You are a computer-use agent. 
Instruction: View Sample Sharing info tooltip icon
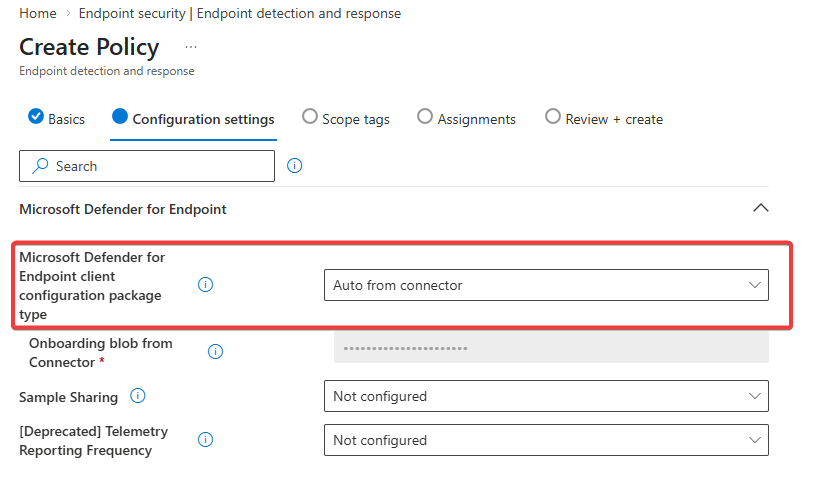point(138,395)
